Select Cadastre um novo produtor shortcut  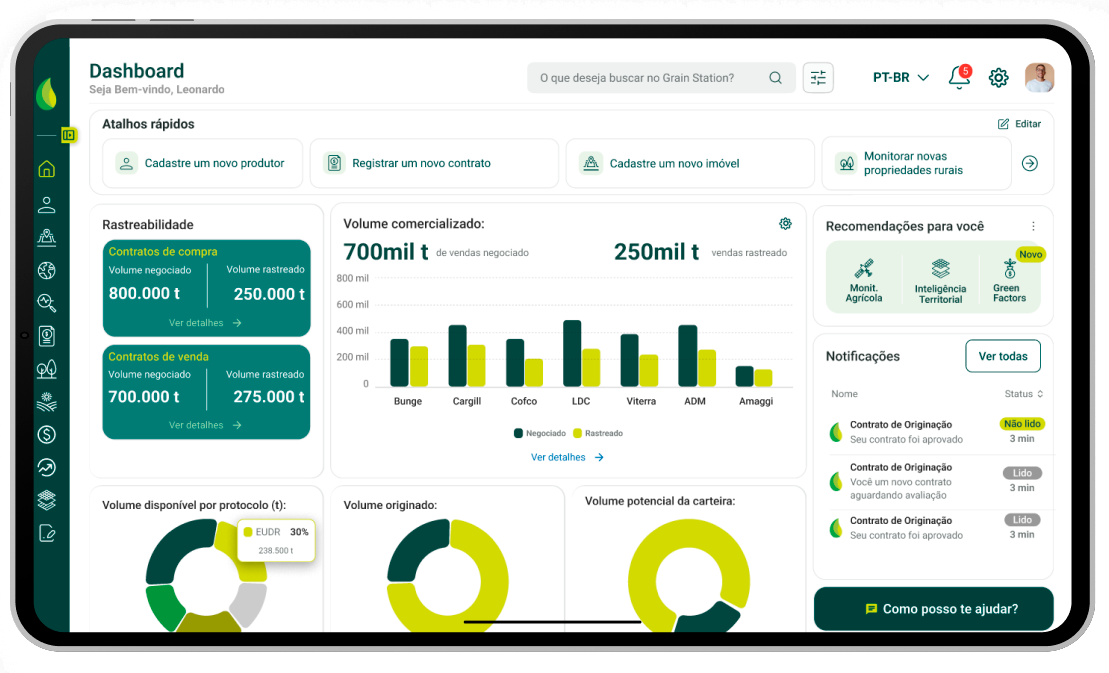202,163
